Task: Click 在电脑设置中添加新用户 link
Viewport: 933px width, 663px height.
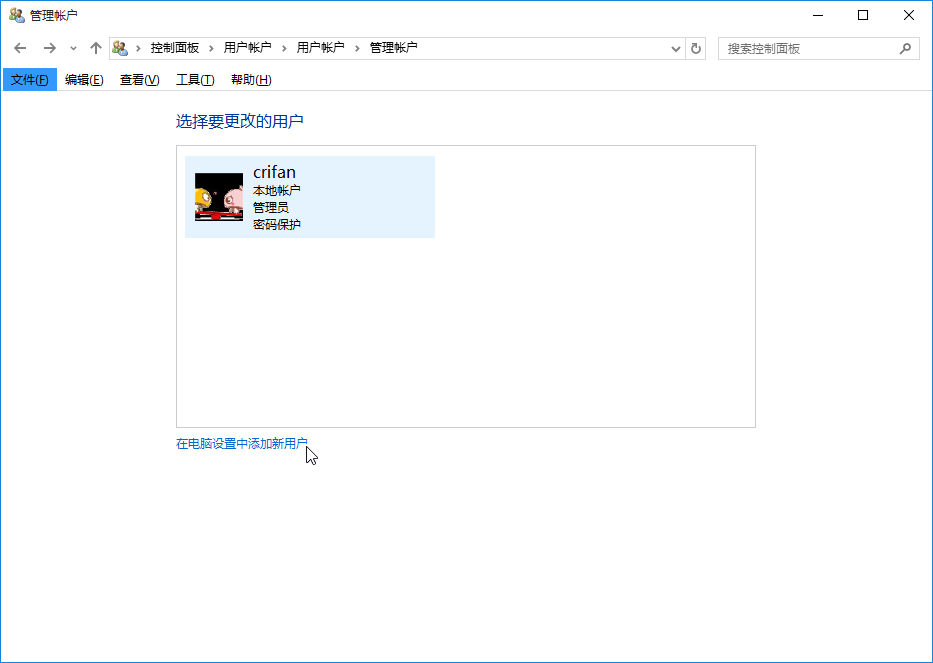Action: coord(242,444)
